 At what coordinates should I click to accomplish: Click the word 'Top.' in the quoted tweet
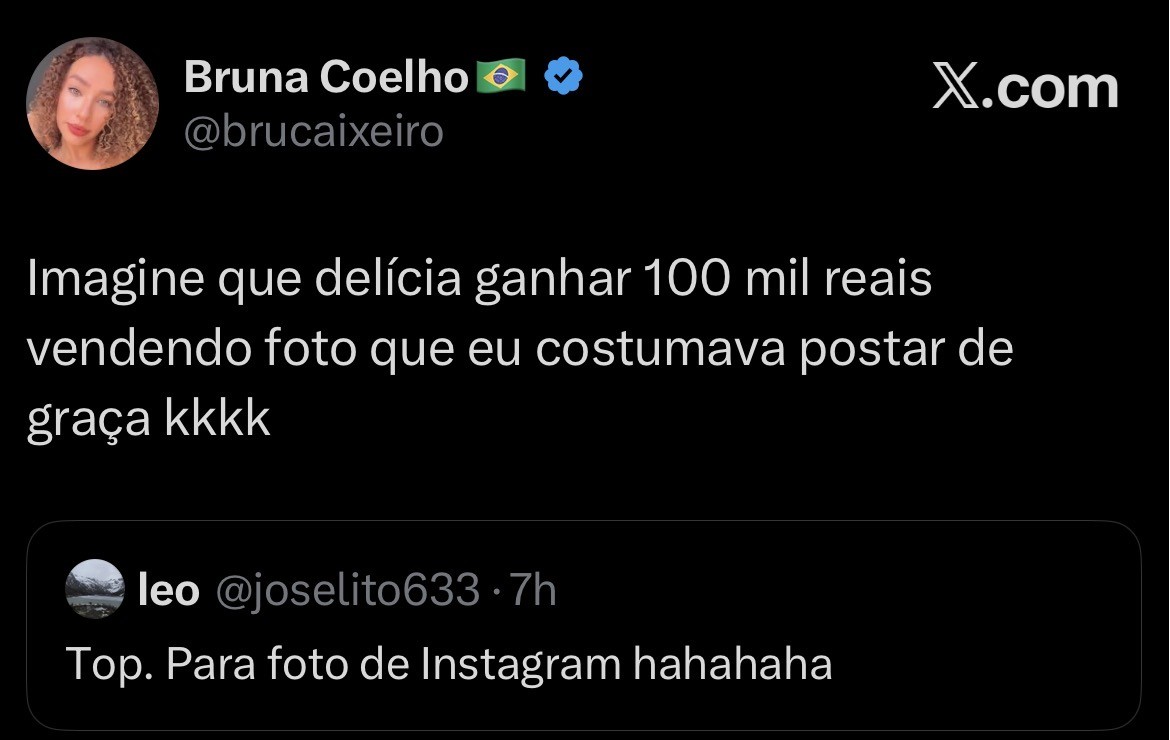[x=109, y=664]
